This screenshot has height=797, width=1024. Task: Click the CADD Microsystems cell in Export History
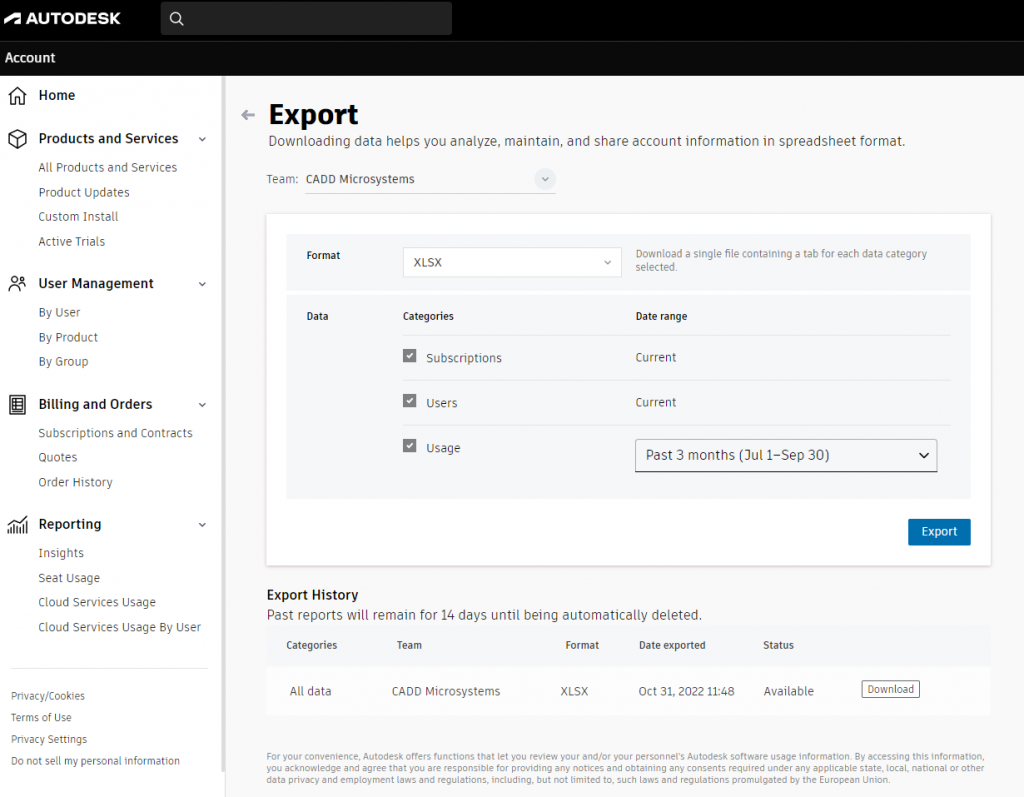(x=446, y=691)
